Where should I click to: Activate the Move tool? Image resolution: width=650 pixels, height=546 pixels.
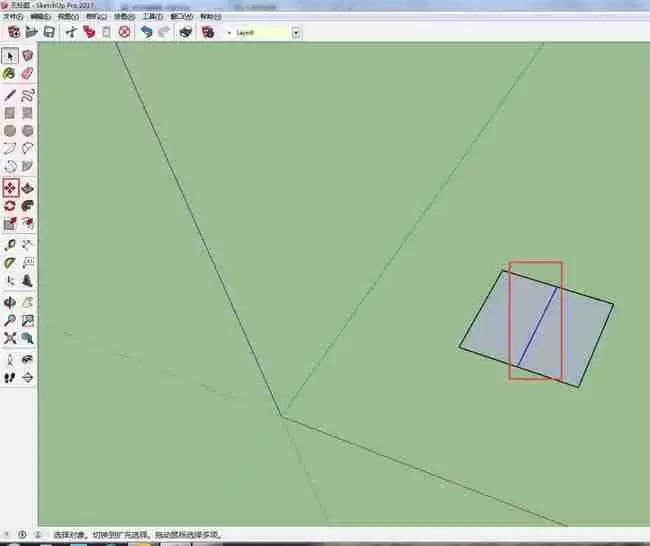[10, 188]
